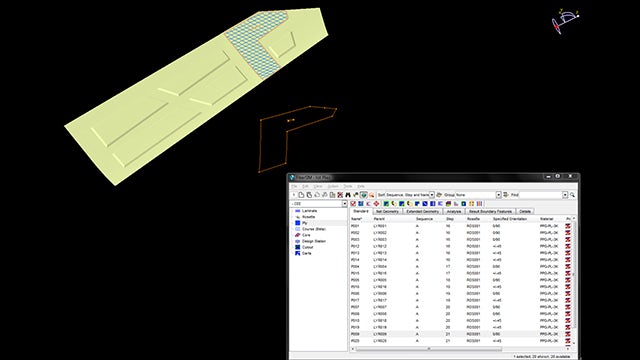Click the Sequence column header
640x360 pixels.
pos(424,219)
